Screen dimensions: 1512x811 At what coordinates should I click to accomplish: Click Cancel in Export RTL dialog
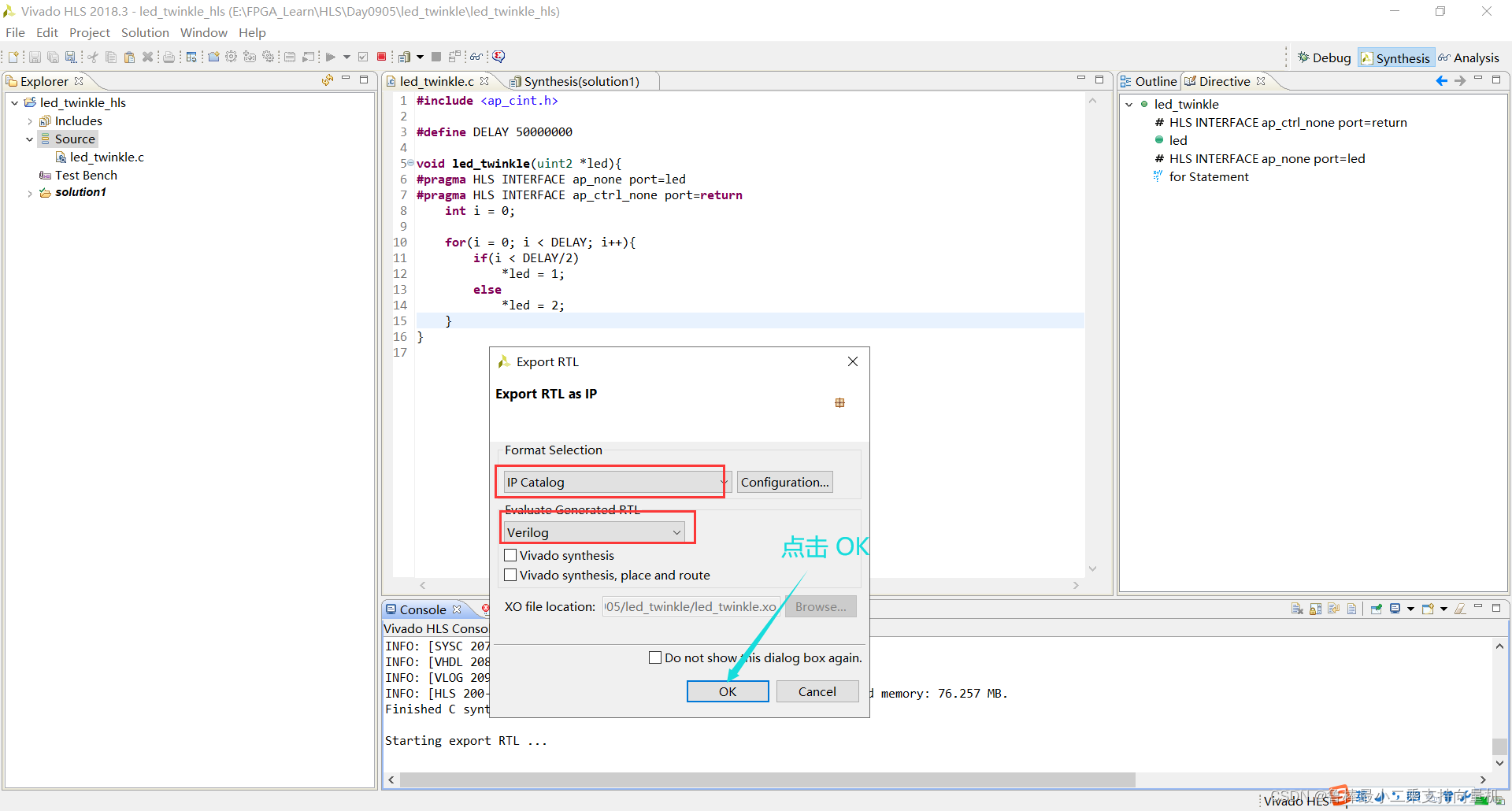tap(817, 691)
